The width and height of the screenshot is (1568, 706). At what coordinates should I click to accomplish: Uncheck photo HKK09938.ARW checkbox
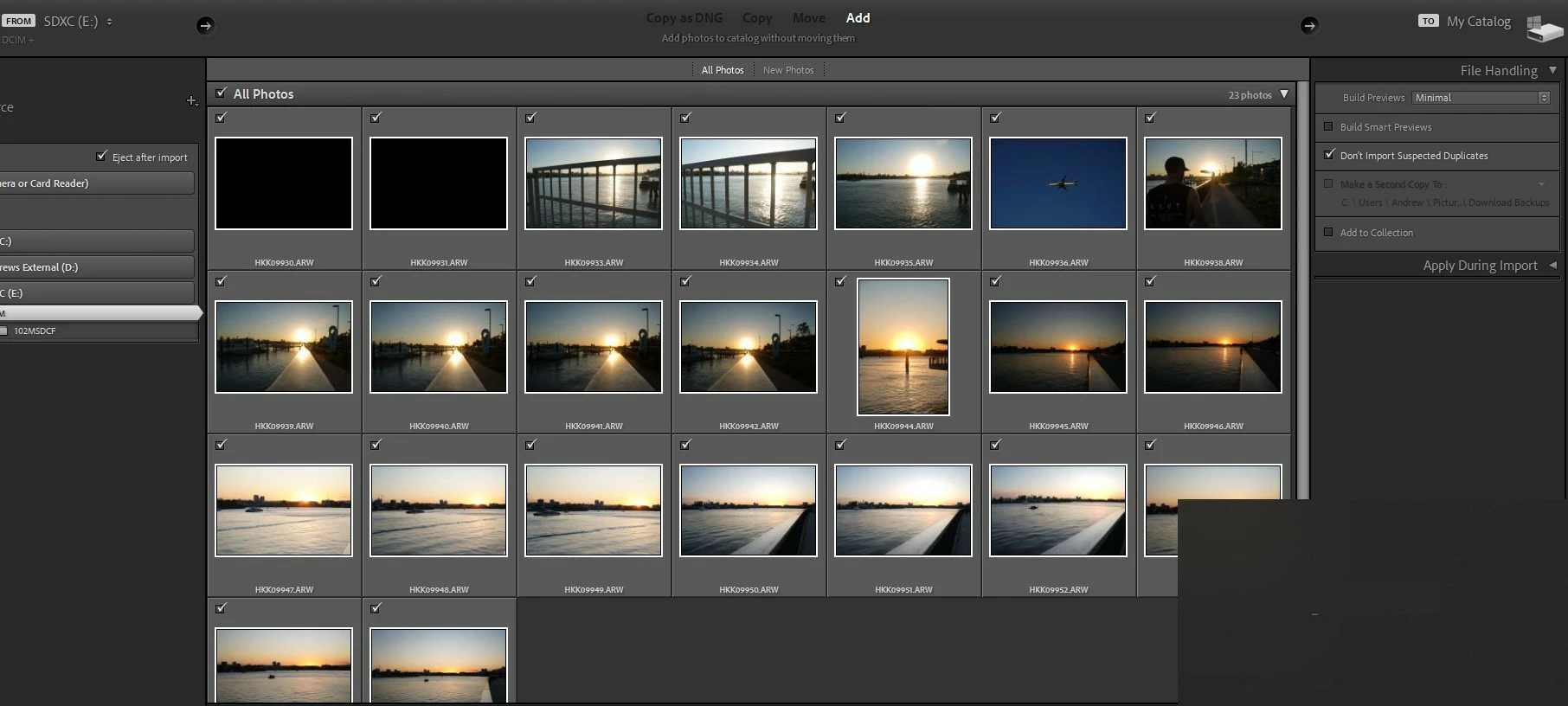tap(1150, 118)
